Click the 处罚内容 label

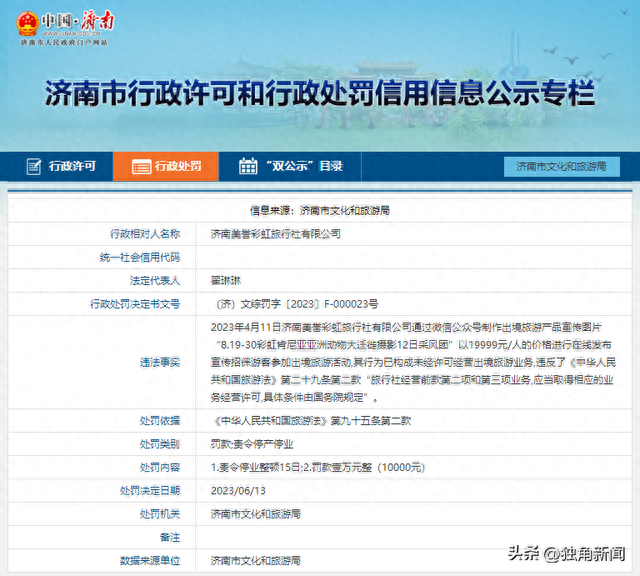(x=160, y=467)
